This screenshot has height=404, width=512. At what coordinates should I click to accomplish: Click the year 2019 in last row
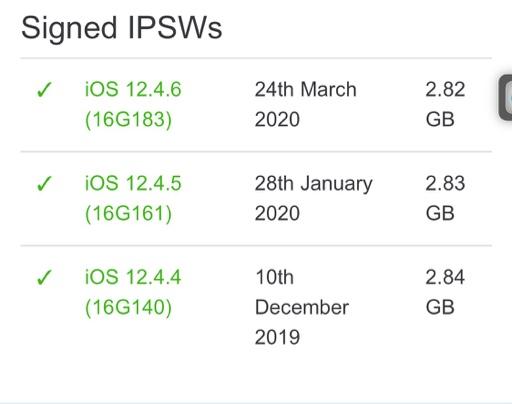(277, 337)
